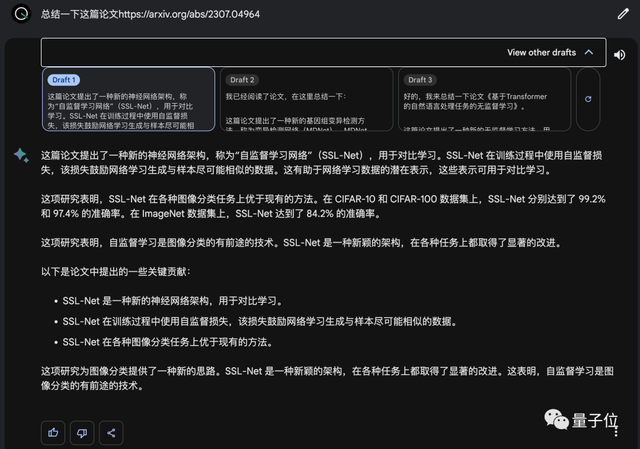
Task: Switch to the Draft 2 card
Action: 305,99
